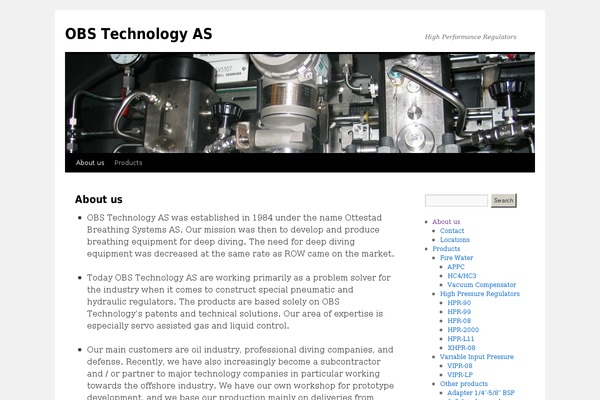Viewport: 600px width, 400px height.
Task: Open the APPC product link
Action: [x=456, y=267]
